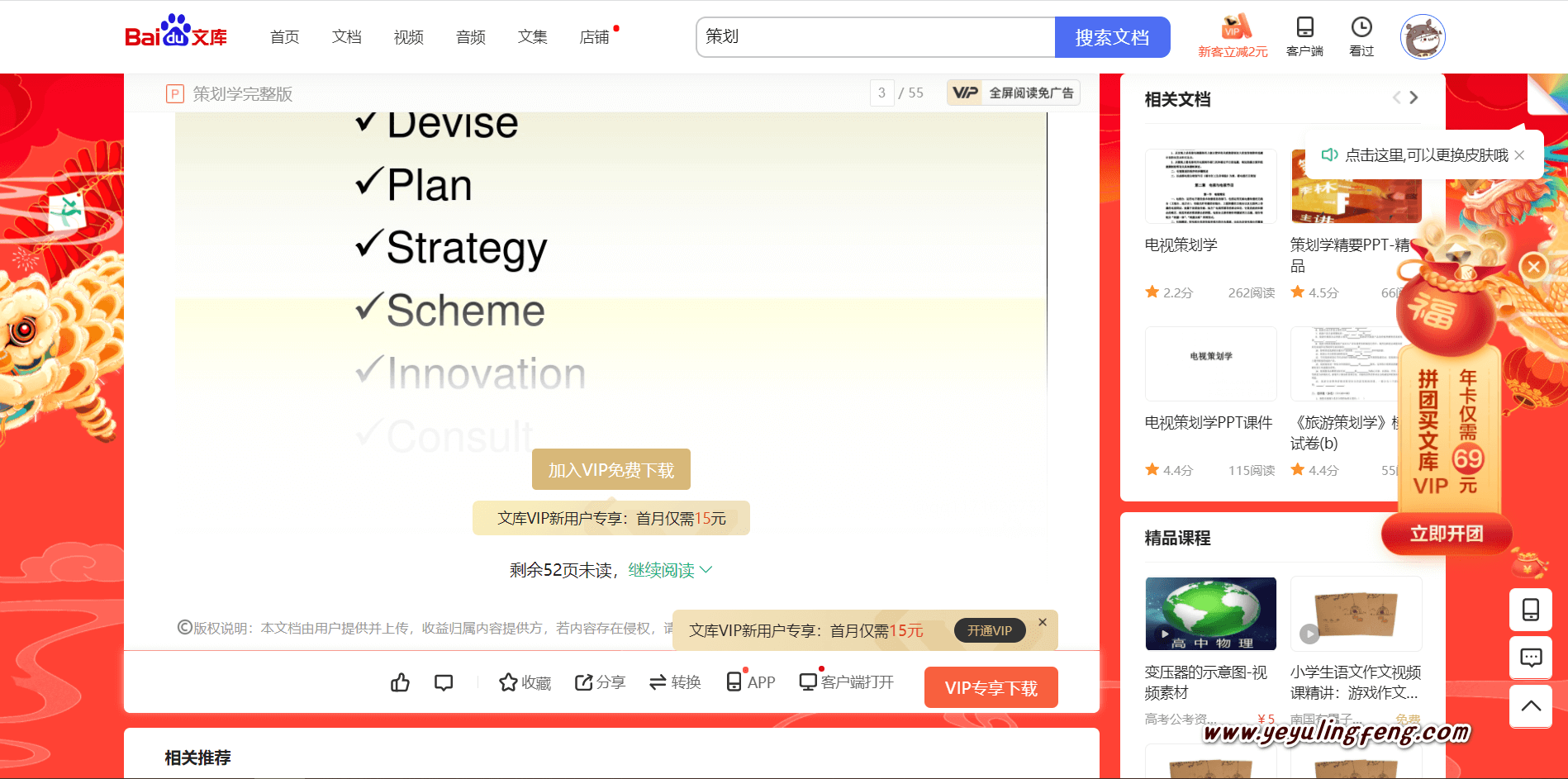Open the 视频 navigation tab
Screen dimensions: 1568x779
(409, 37)
